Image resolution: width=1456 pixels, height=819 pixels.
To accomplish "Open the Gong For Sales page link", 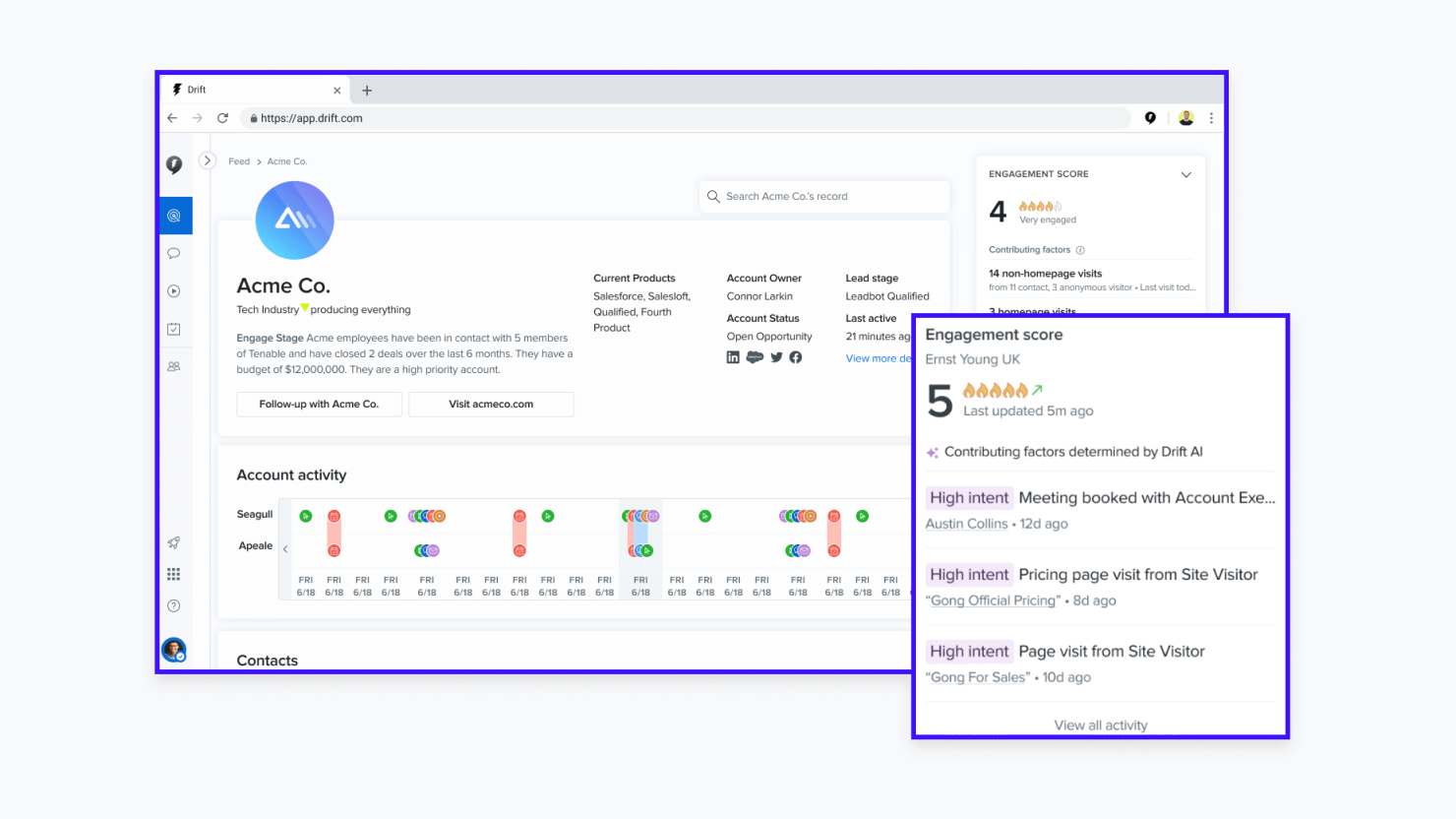I will pyautogui.click(x=978, y=677).
